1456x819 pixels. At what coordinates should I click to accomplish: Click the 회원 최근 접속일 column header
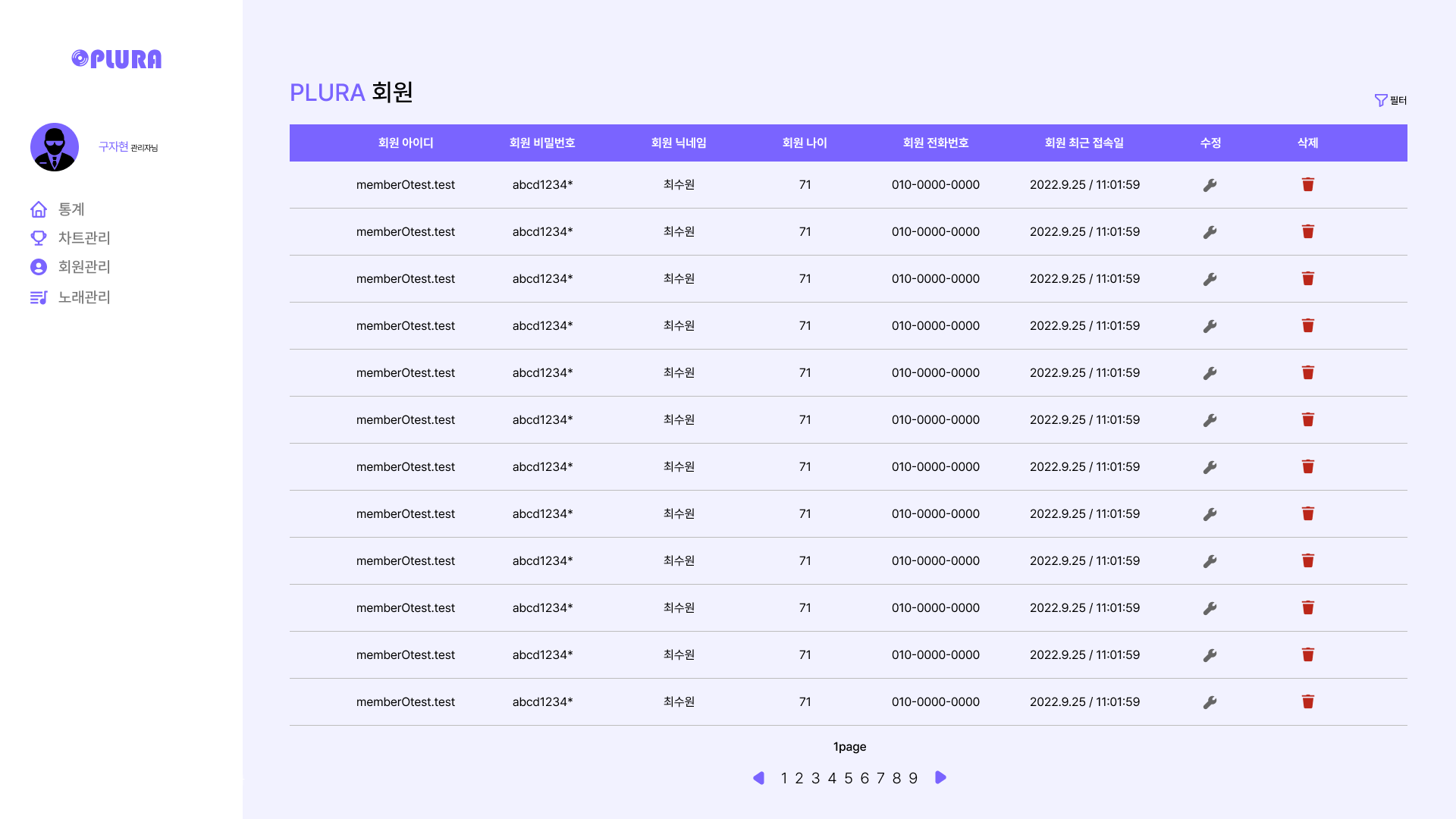click(1084, 143)
